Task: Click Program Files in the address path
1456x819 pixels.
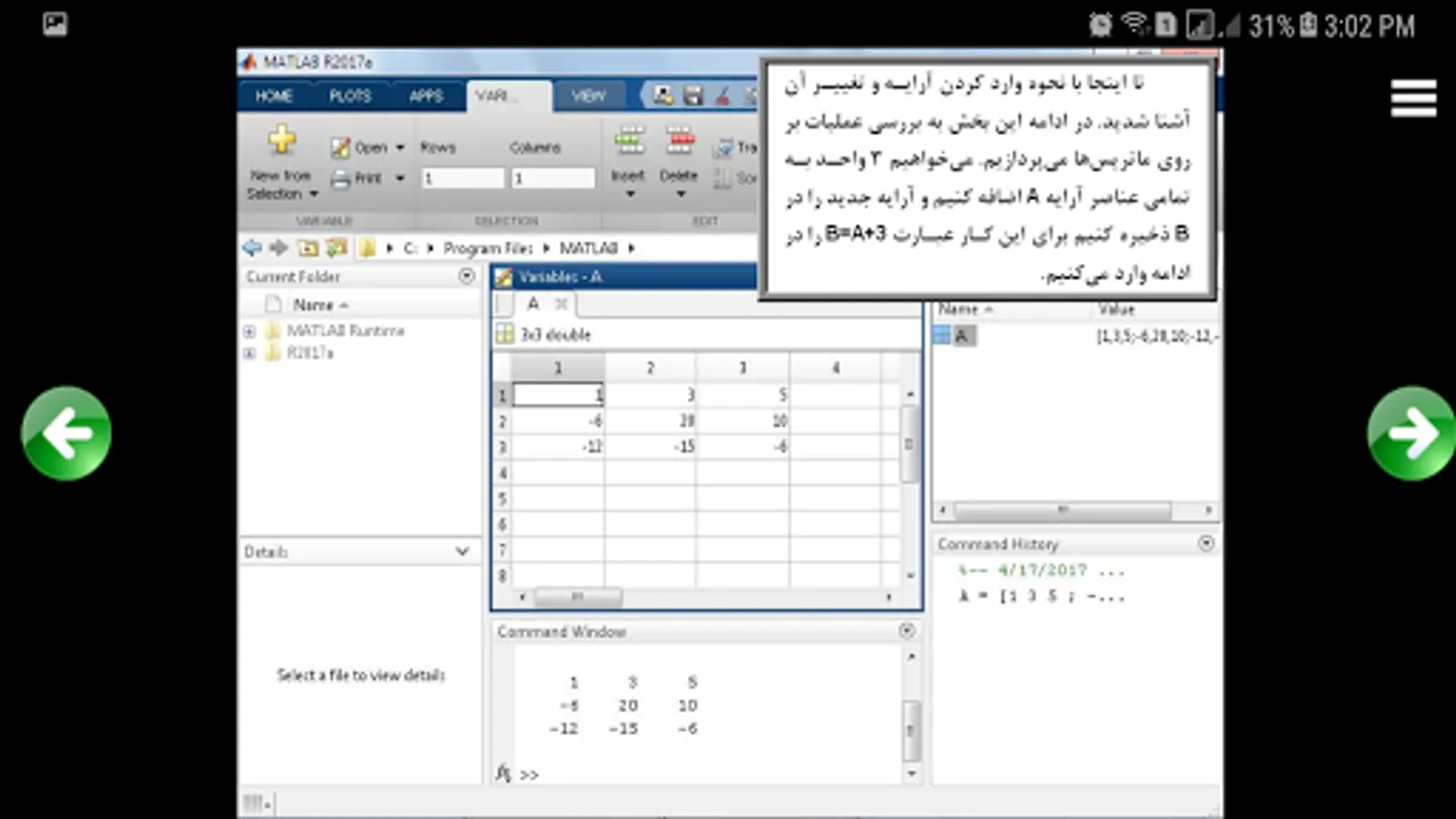Action: pos(488,248)
